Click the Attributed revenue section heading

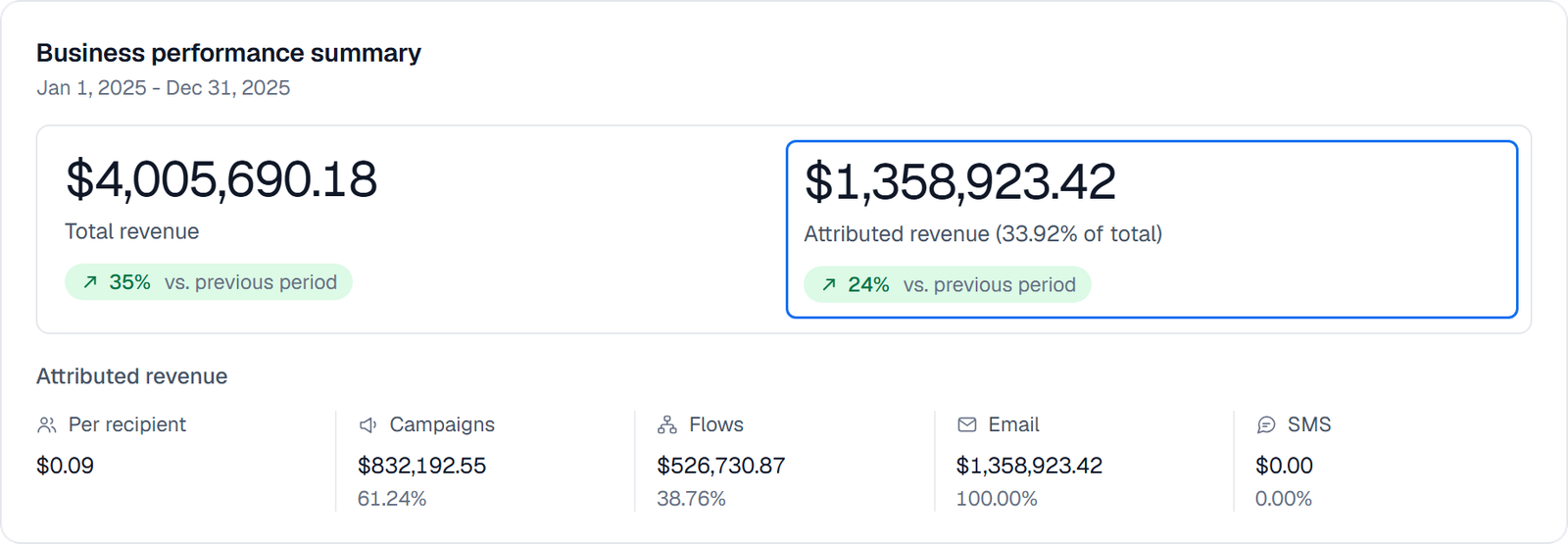(132, 376)
